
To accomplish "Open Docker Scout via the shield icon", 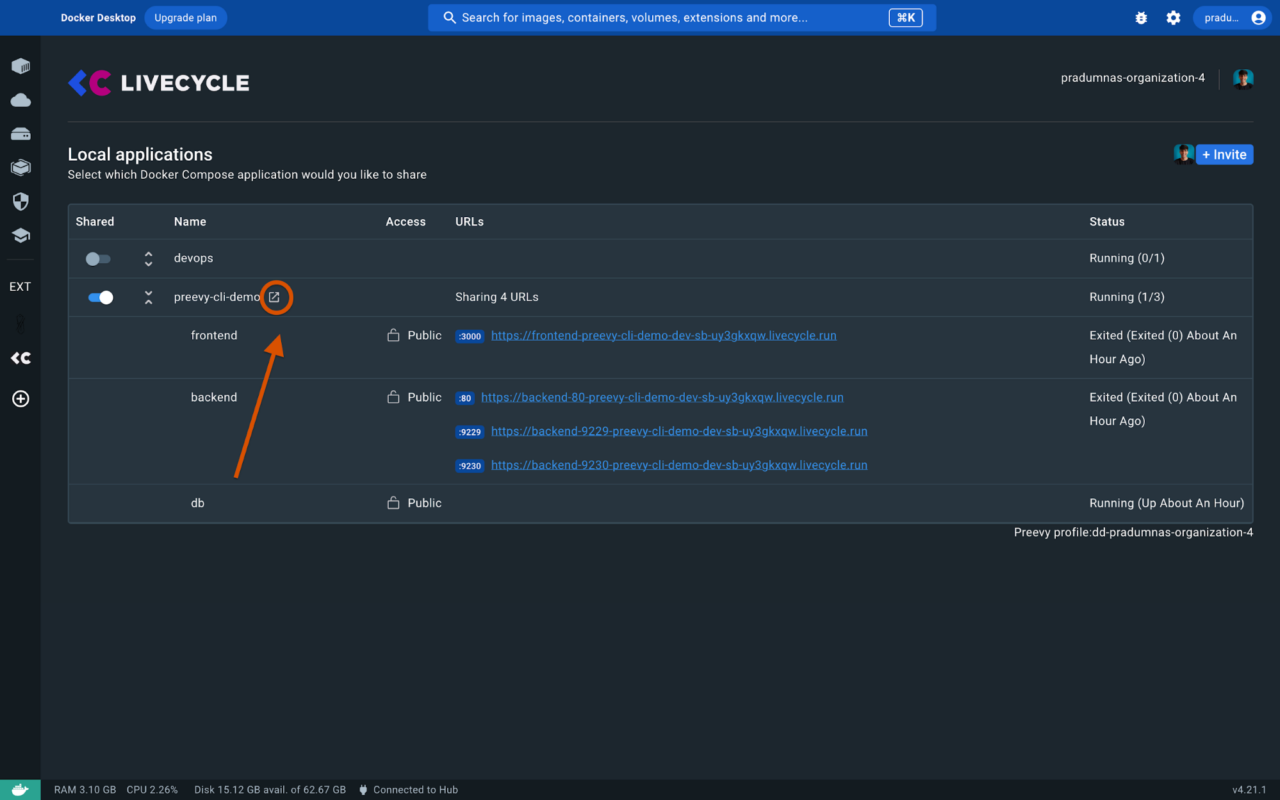I will point(21,201).
